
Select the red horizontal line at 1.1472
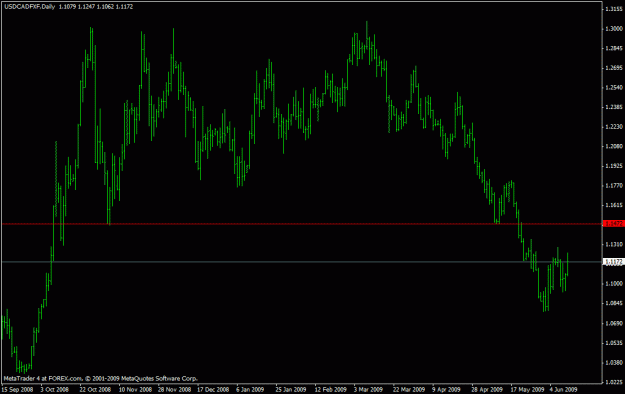coord(302,224)
